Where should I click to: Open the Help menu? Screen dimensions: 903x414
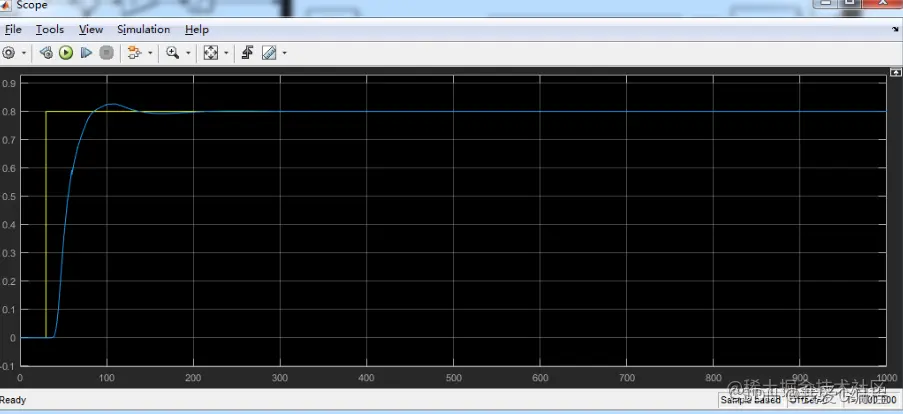pos(197,29)
